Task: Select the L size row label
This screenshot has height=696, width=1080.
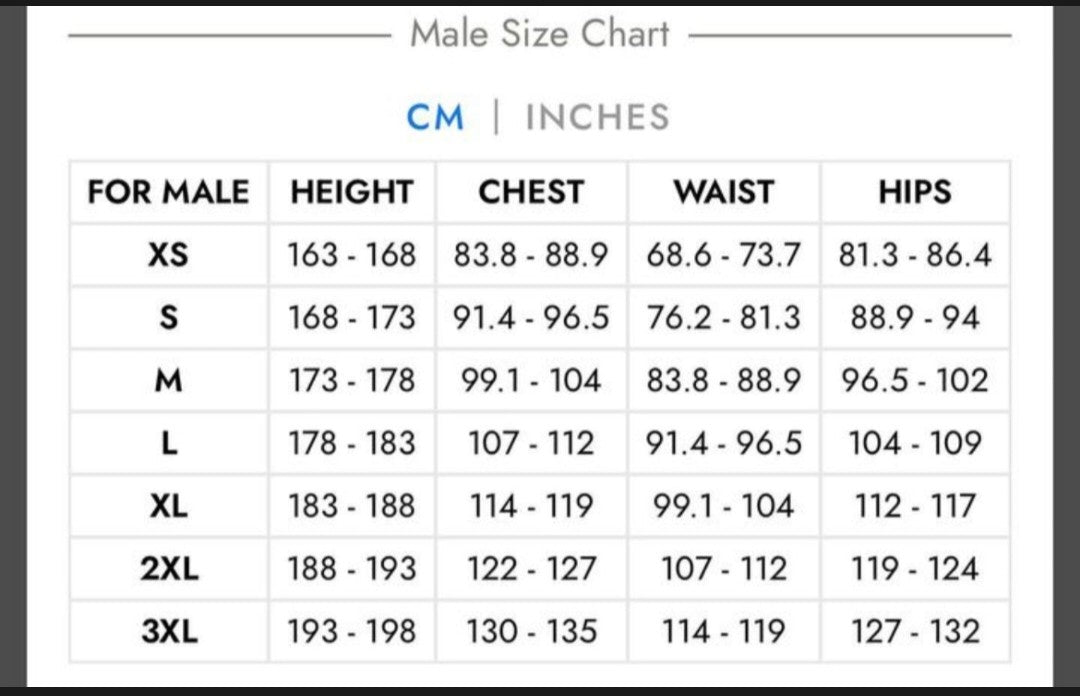Action: click(169, 443)
